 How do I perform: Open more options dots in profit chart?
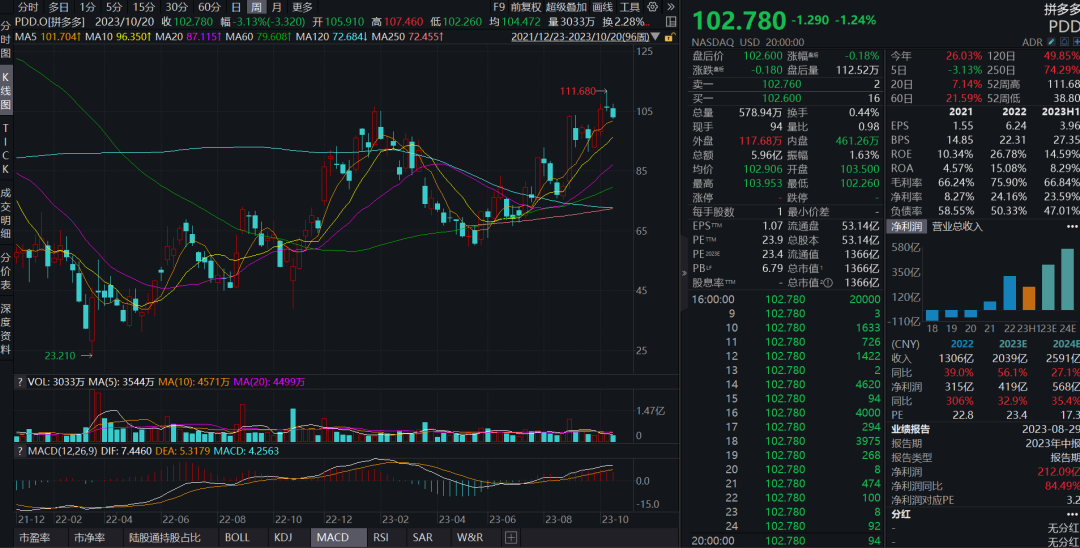click(x=1072, y=226)
